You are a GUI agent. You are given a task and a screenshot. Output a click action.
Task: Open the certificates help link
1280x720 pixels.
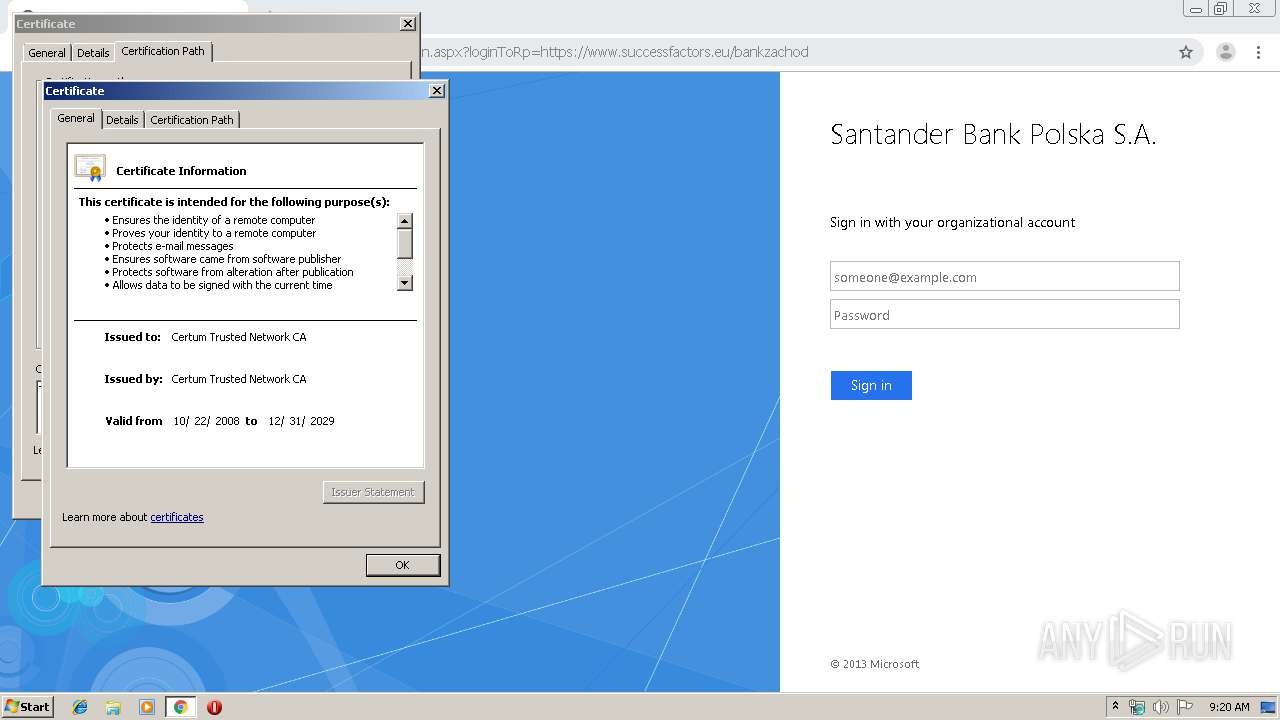[x=177, y=517]
